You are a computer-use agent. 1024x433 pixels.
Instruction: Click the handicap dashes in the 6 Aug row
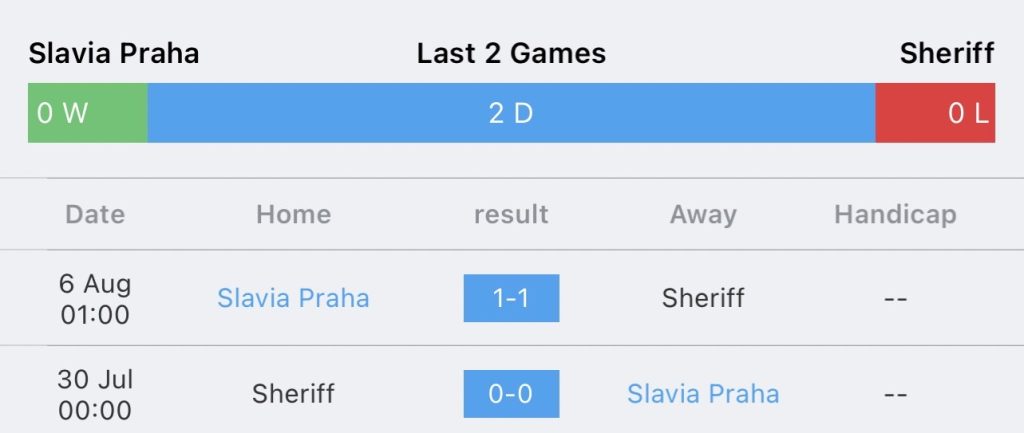click(895, 299)
